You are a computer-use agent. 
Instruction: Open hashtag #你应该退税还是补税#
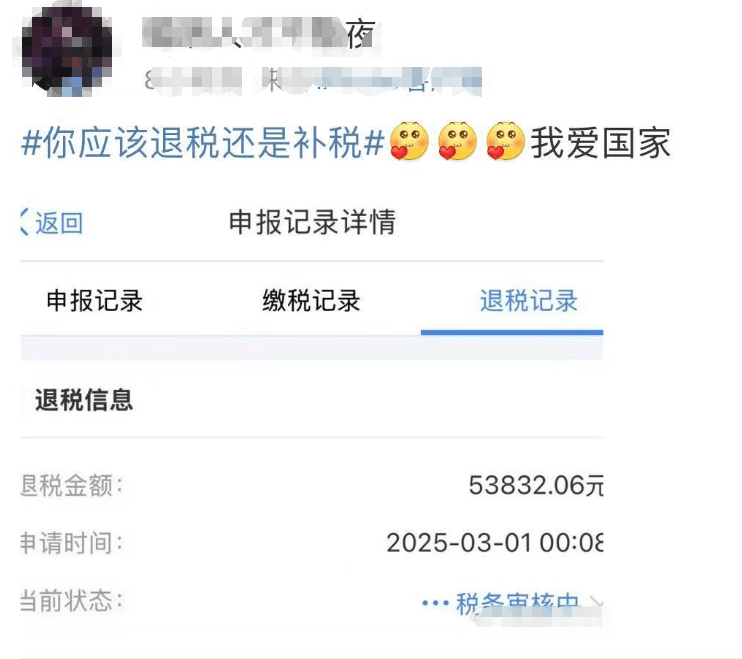(x=203, y=143)
